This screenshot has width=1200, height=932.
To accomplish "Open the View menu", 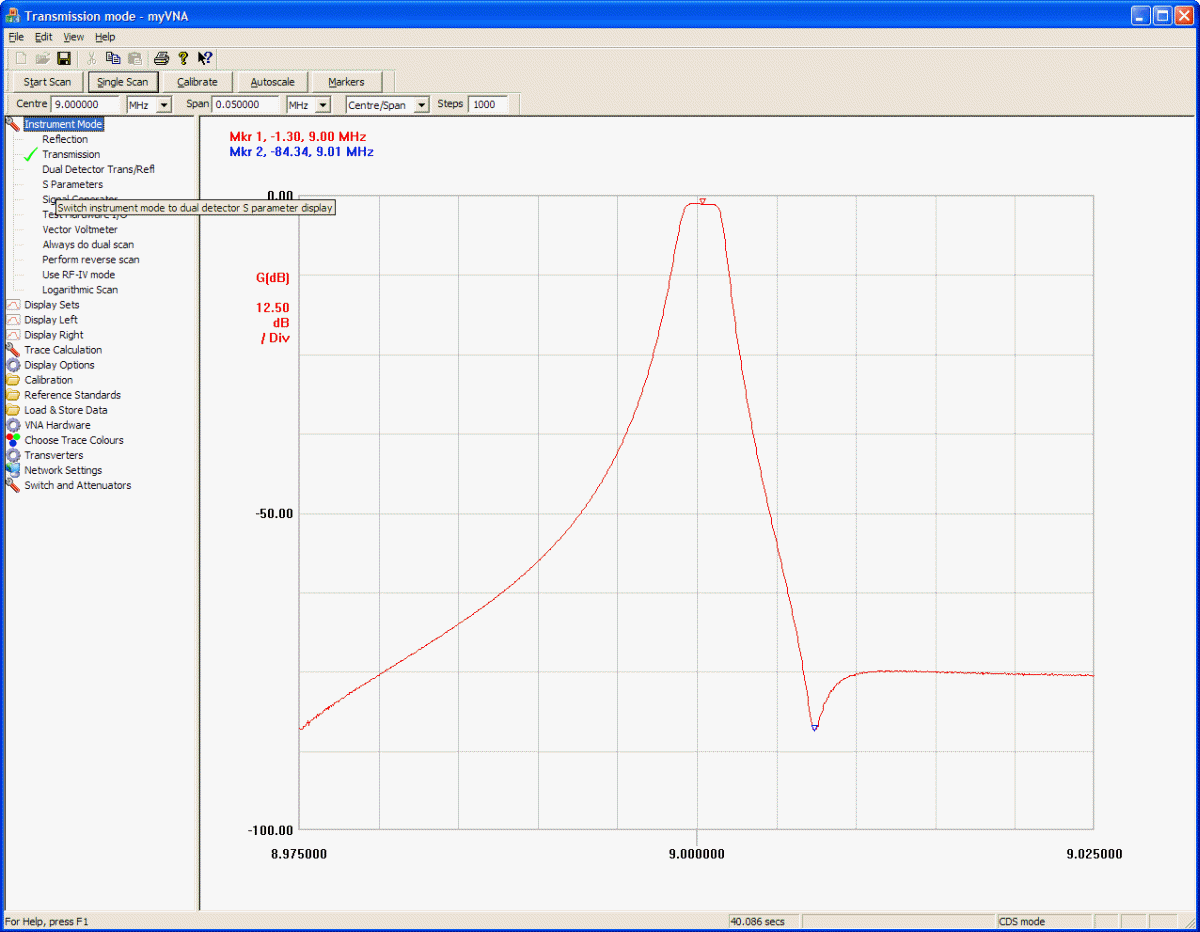I will coord(73,36).
